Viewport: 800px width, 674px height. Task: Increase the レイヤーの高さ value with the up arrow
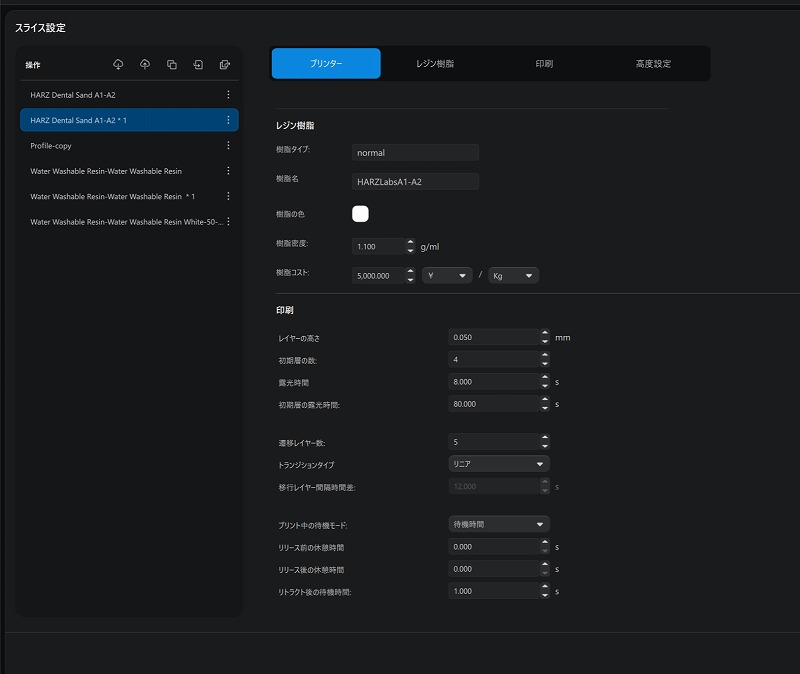pyautogui.click(x=545, y=333)
